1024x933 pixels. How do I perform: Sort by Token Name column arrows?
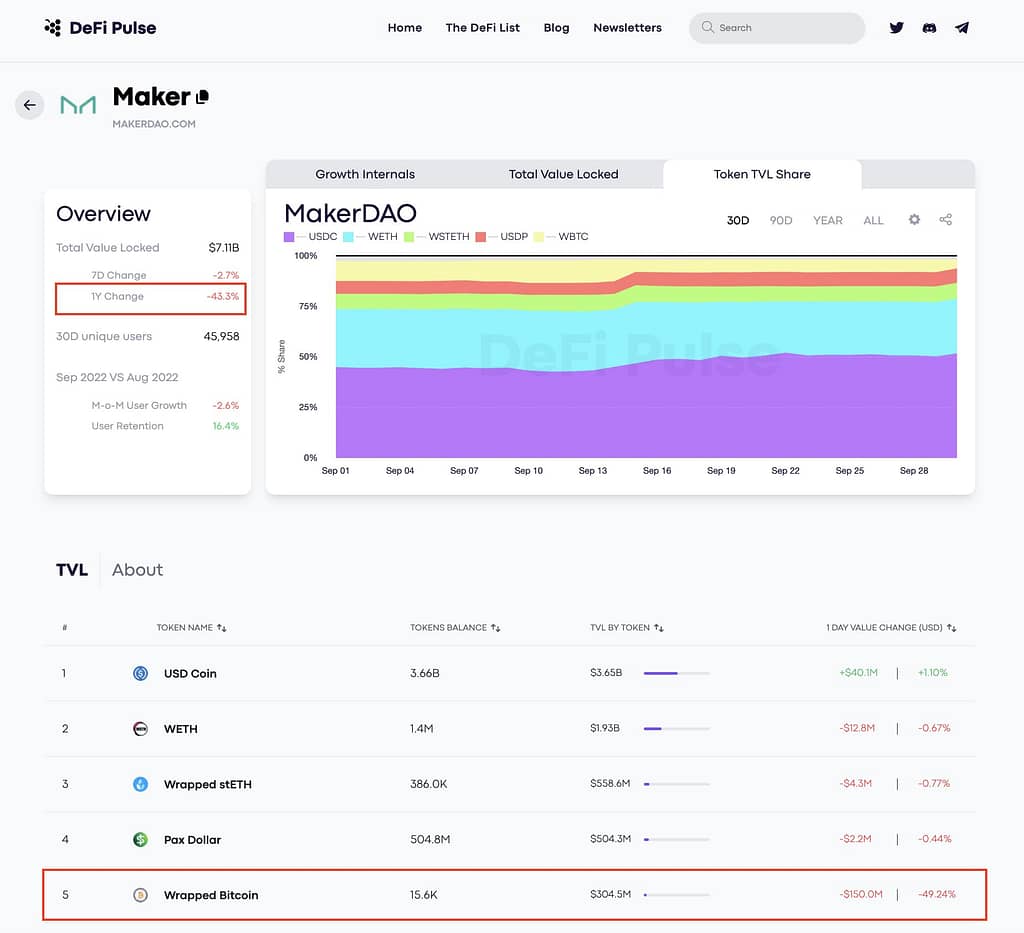[222, 628]
